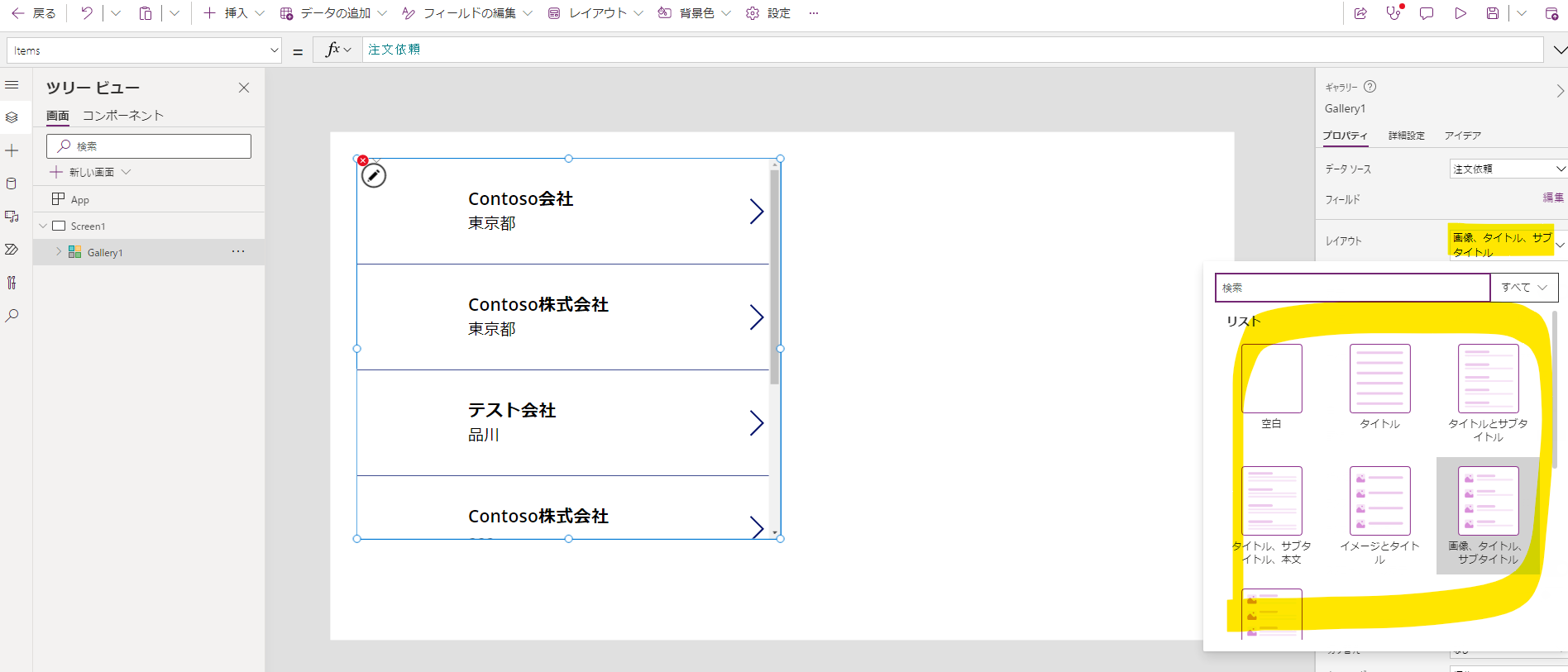Screen dimensions: 1568x672
Task: Open the データ ソース dropdown
Action: tap(1508, 169)
